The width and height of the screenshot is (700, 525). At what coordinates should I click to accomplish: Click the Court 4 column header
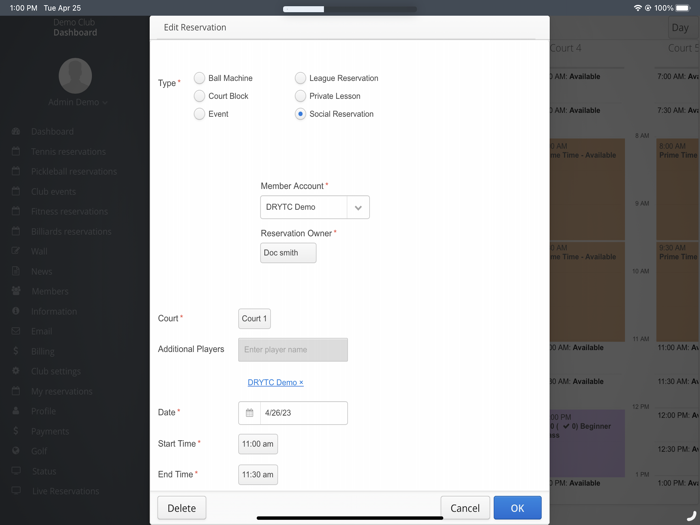tap(565, 48)
